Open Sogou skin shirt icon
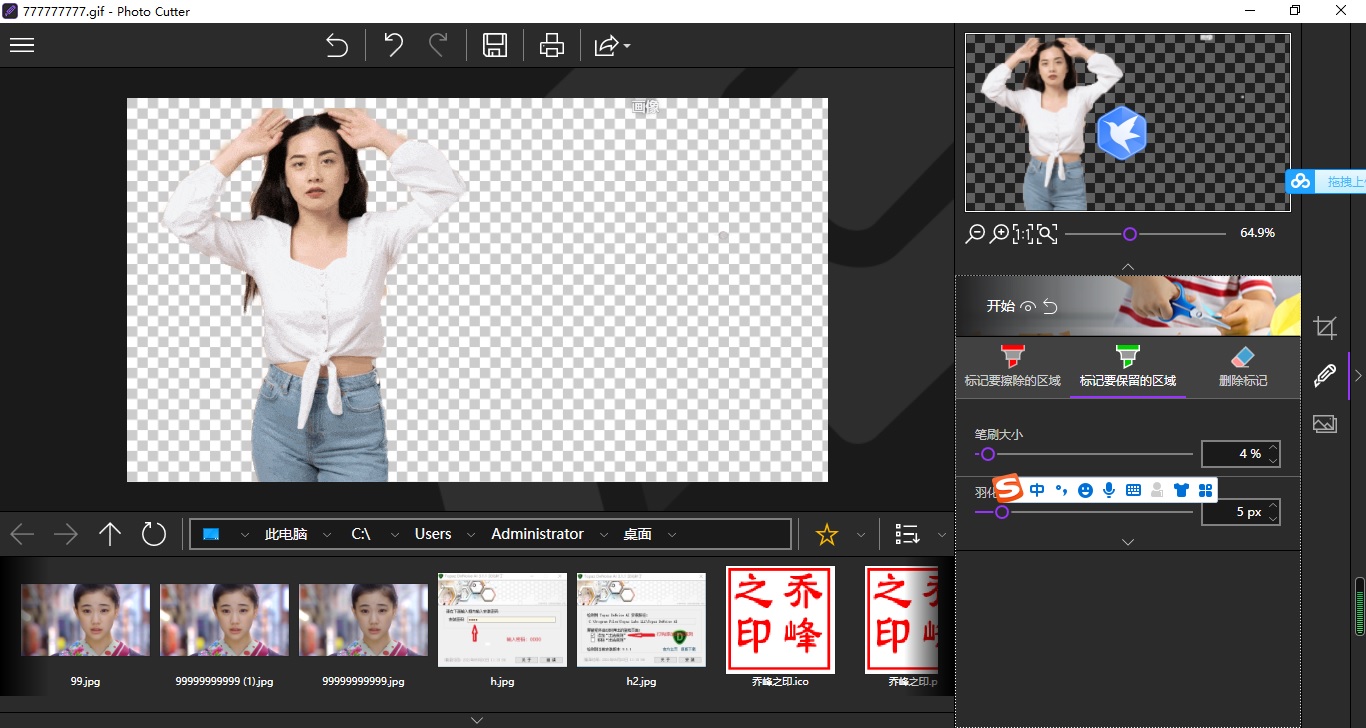The height and width of the screenshot is (728, 1366). tap(1182, 490)
